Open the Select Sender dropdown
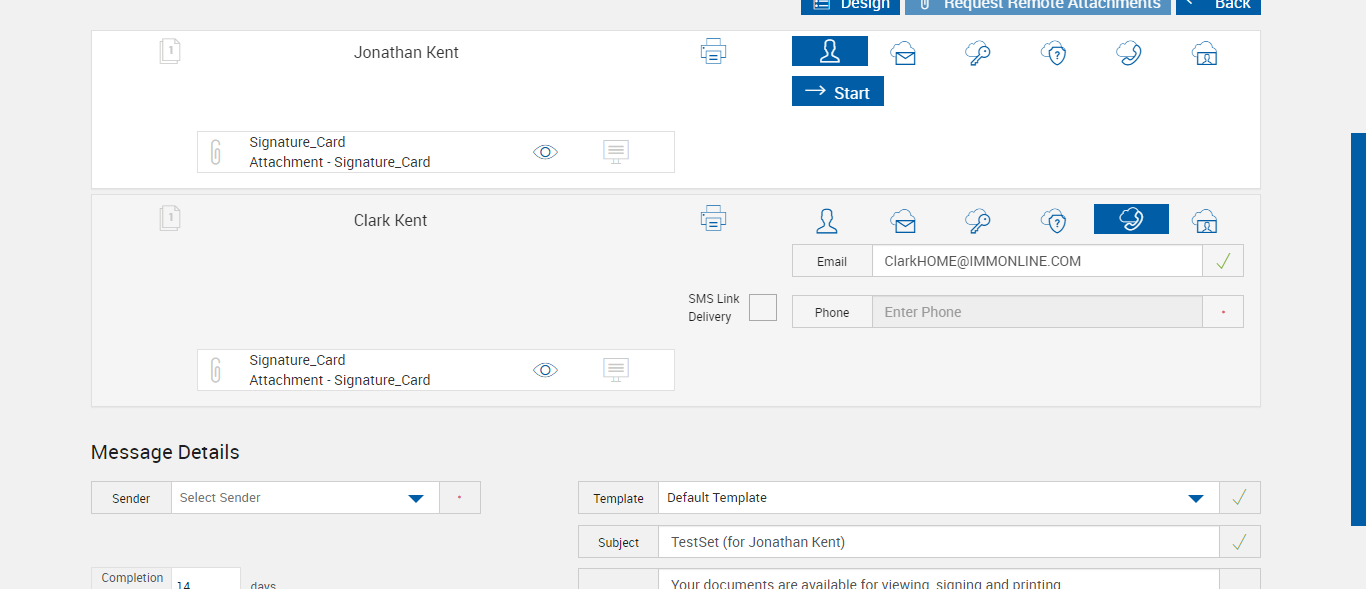The image size is (1366, 589). [305, 498]
